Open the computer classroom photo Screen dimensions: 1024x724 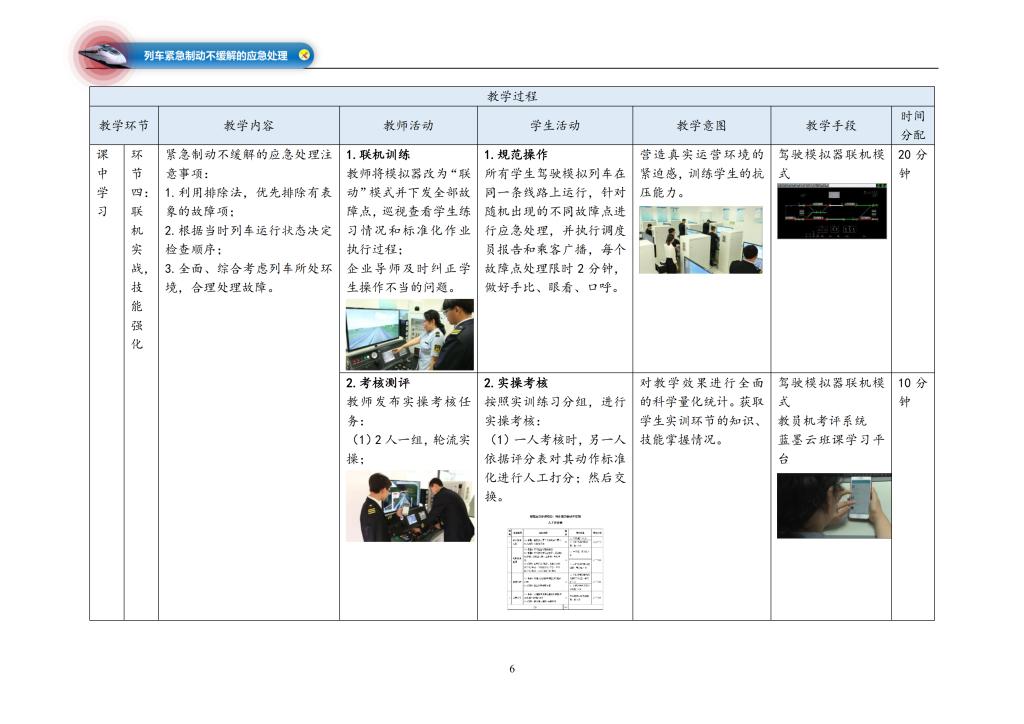click(x=700, y=240)
